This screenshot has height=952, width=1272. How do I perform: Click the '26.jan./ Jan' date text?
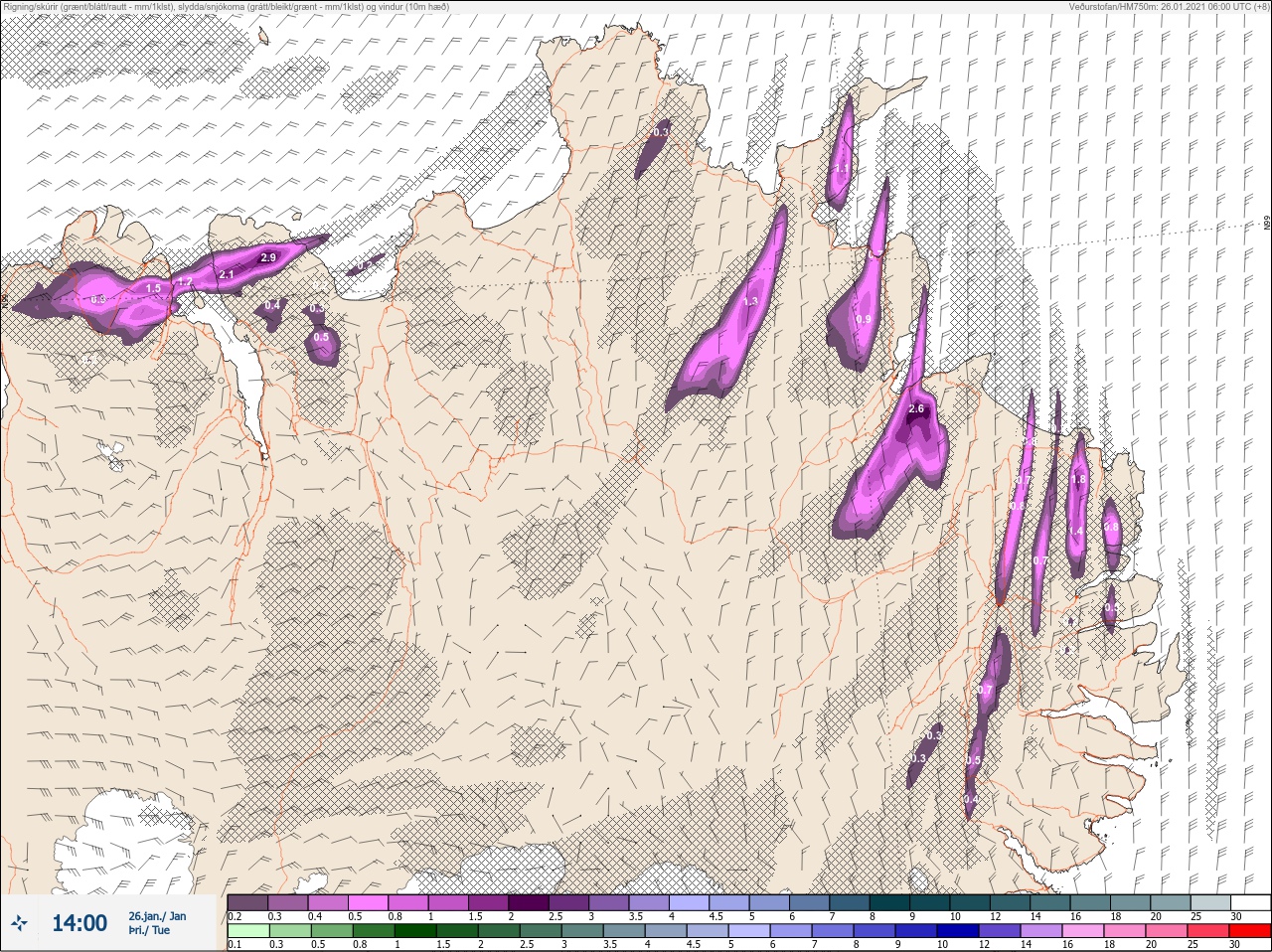(x=157, y=916)
